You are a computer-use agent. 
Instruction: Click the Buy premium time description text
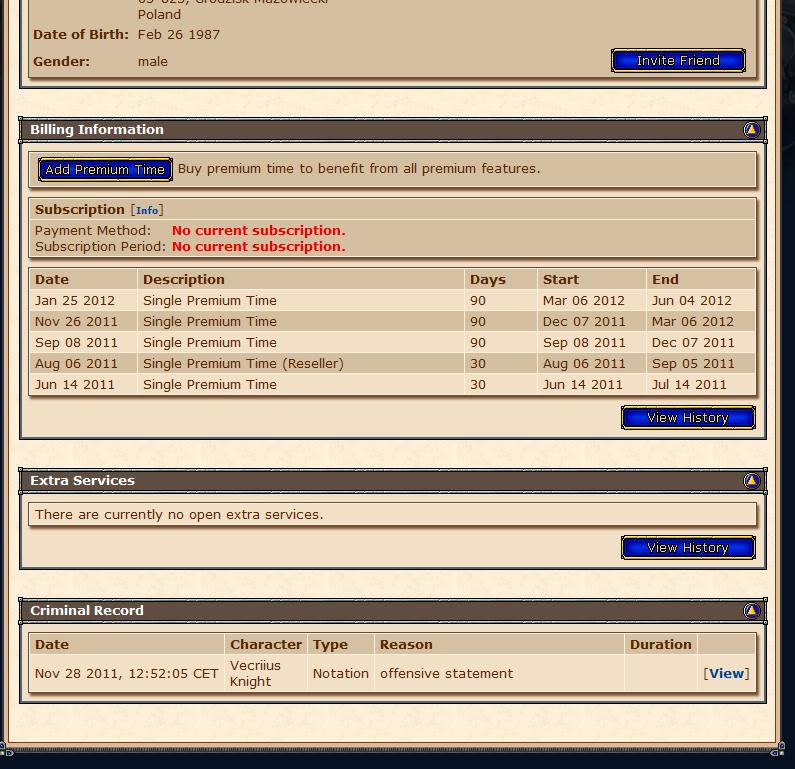[359, 169]
